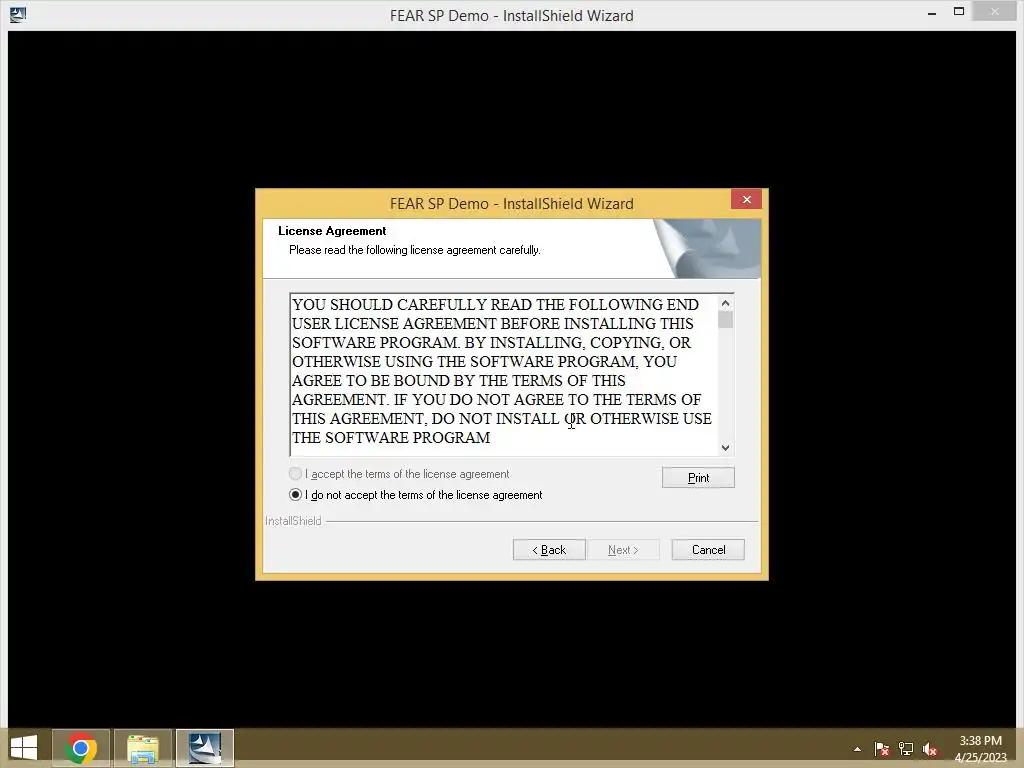This screenshot has width=1024, height=768.
Task: Select I do not accept terms radio
Action: (295, 494)
